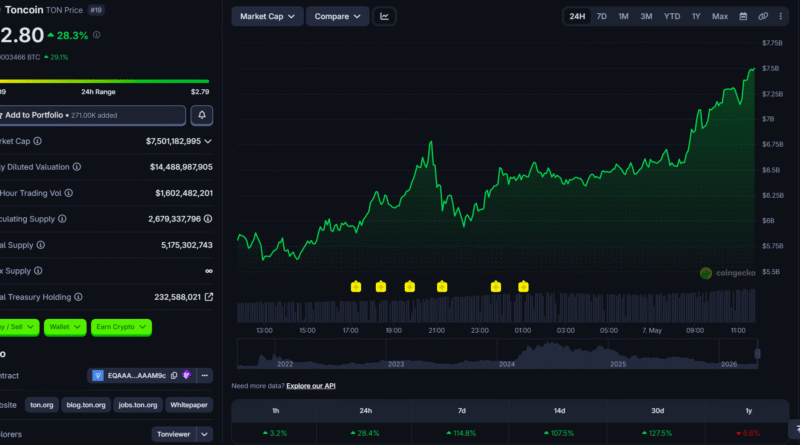Open the blog.ton.org link
The width and height of the screenshot is (800, 445).
(x=86, y=405)
